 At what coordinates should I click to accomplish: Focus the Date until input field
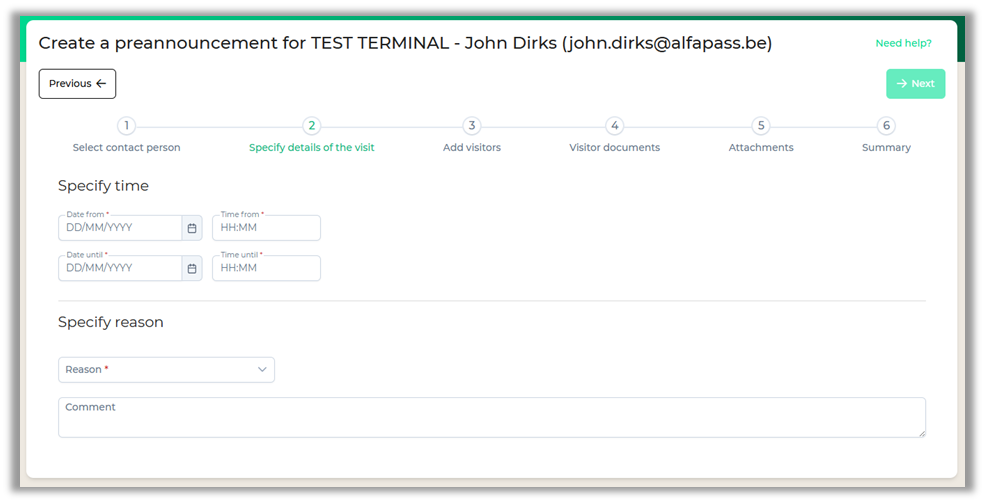(x=120, y=268)
